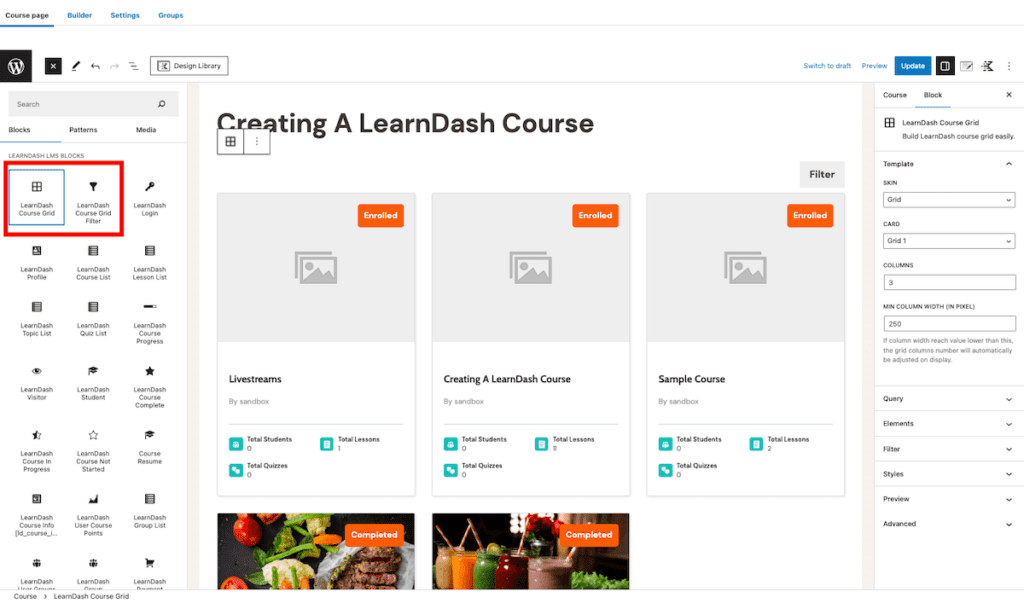1024x603 pixels.
Task: Pick the LearnDash Visitor eye block
Action: (37, 382)
